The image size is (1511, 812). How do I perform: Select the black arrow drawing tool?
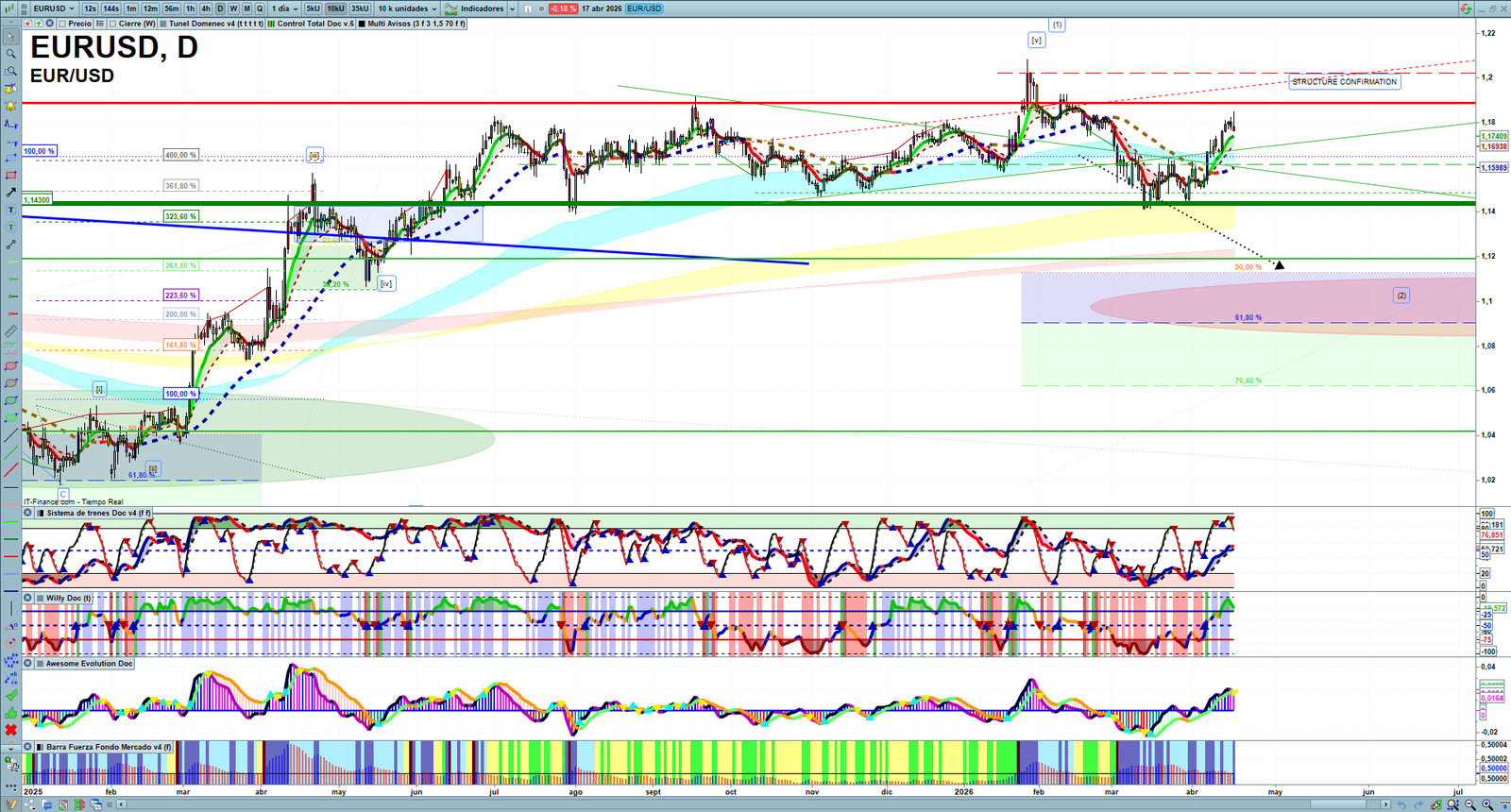click(10, 192)
